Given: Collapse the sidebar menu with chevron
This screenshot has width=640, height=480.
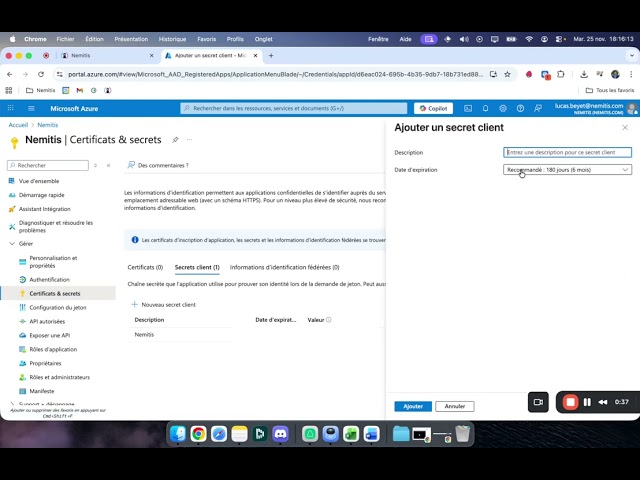Looking at the screenshot, I should (109, 165).
